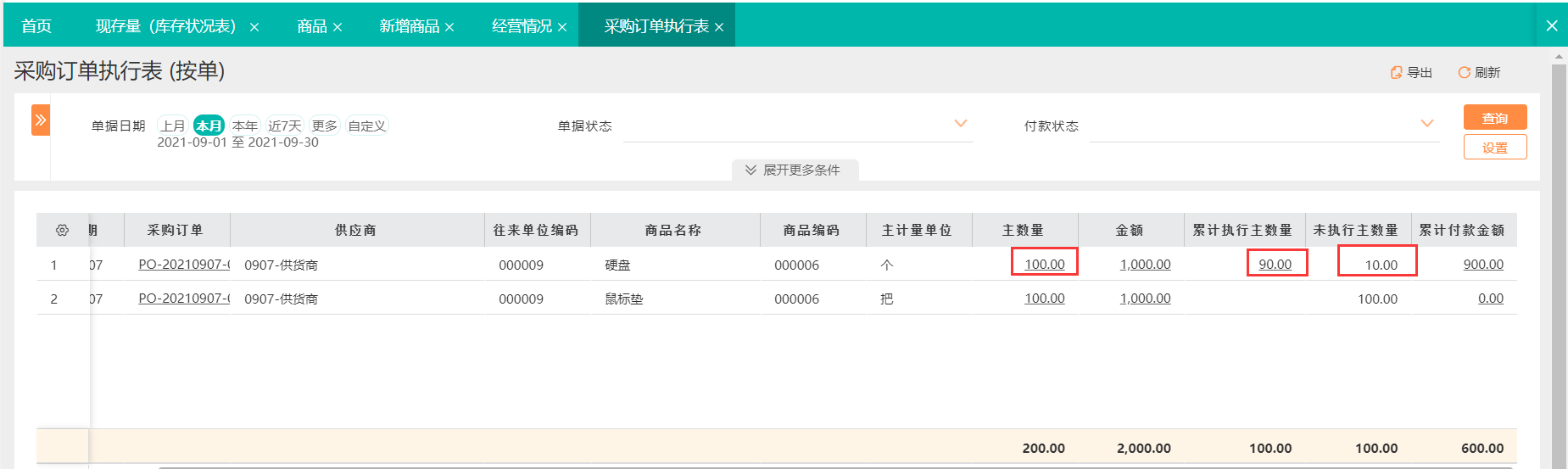
Task: Open purchase order link in row 1
Action: pos(184,265)
